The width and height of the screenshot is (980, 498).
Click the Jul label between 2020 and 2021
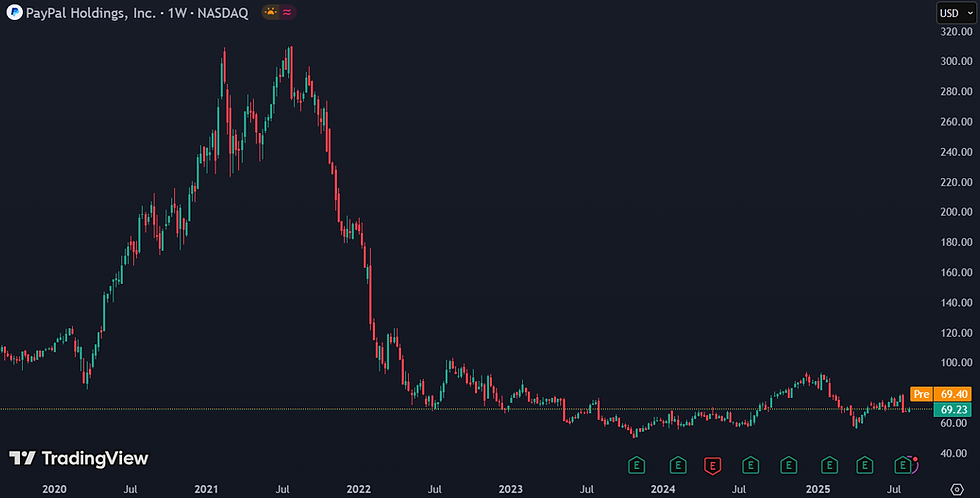pyautogui.click(x=130, y=489)
